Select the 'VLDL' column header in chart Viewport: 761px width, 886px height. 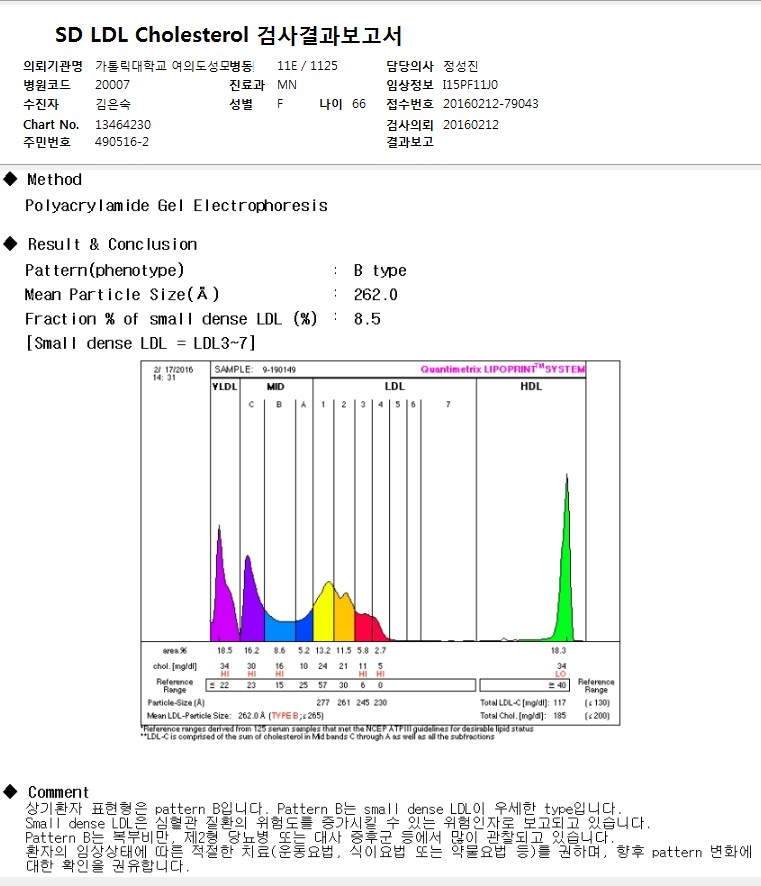pos(224,386)
